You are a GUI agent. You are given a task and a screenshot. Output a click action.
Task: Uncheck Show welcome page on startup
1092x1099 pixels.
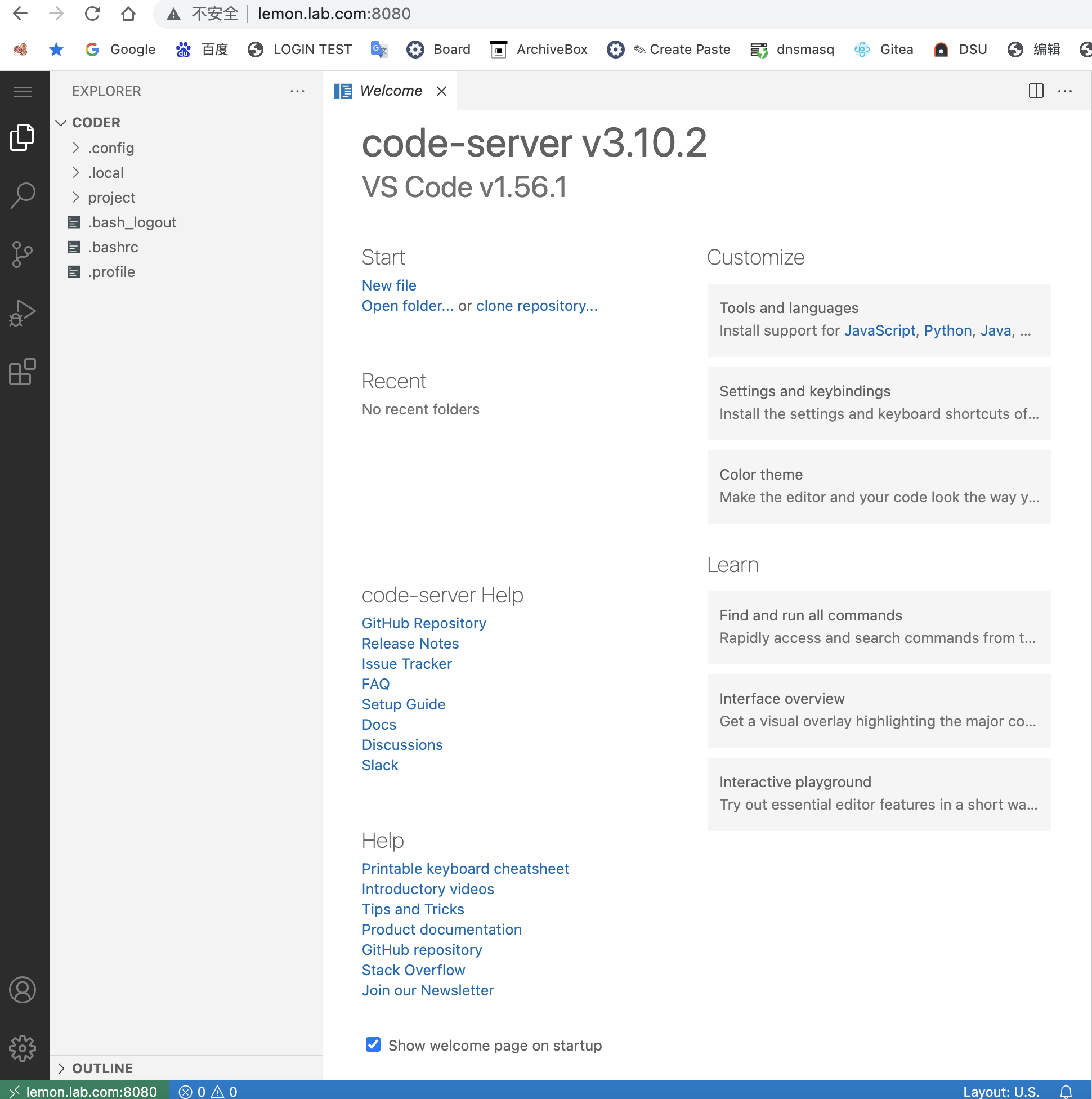point(373,1045)
